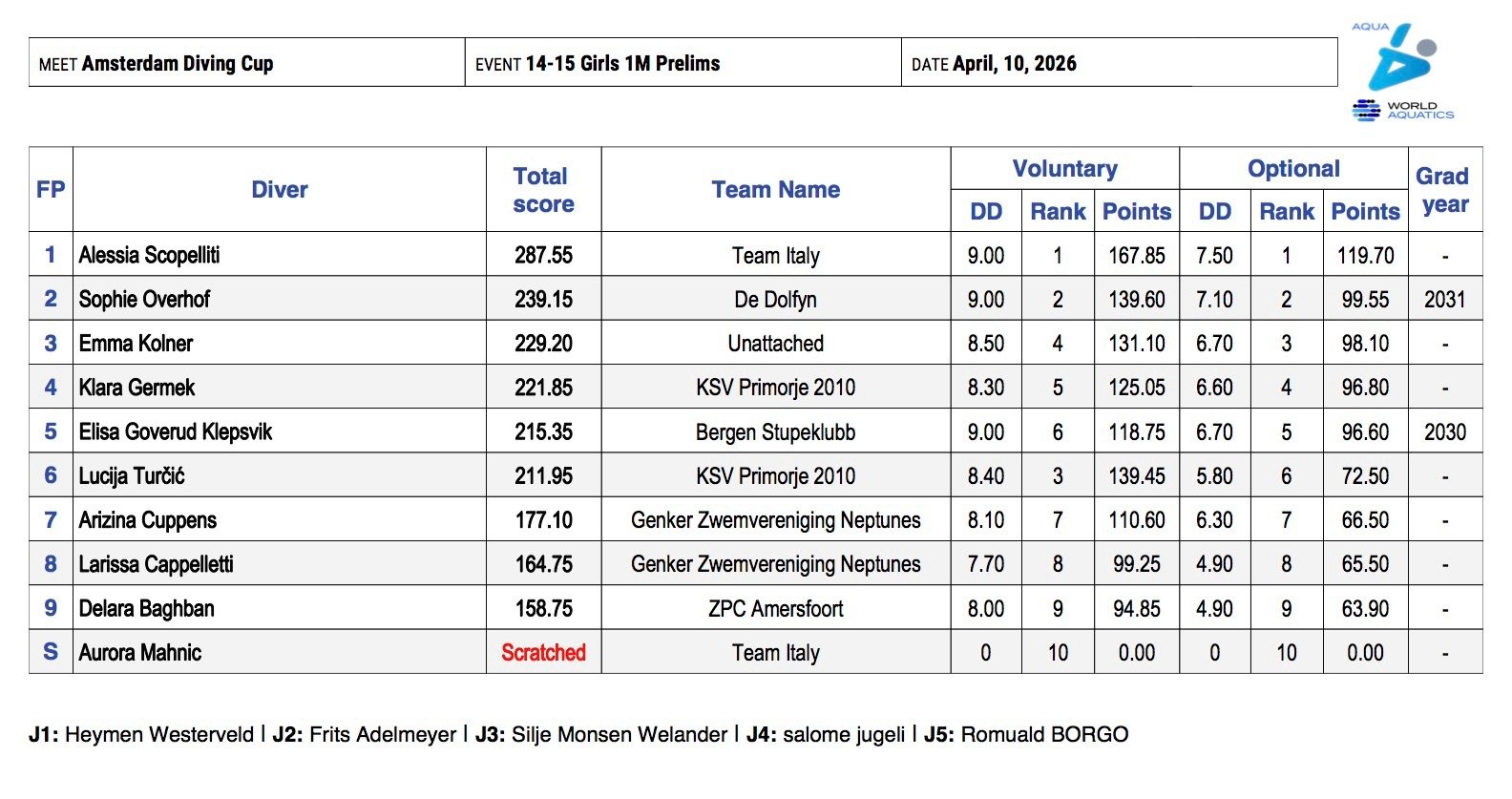Image resolution: width=1512 pixels, height=799 pixels.
Task: Click the 2031 grad year value
Action: (x=1444, y=300)
